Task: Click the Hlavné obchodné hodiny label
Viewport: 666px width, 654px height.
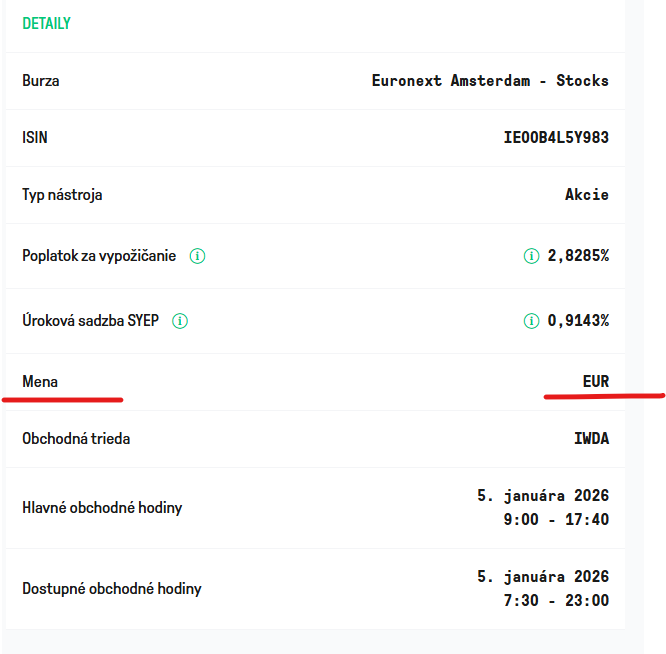Action: [x=102, y=507]
